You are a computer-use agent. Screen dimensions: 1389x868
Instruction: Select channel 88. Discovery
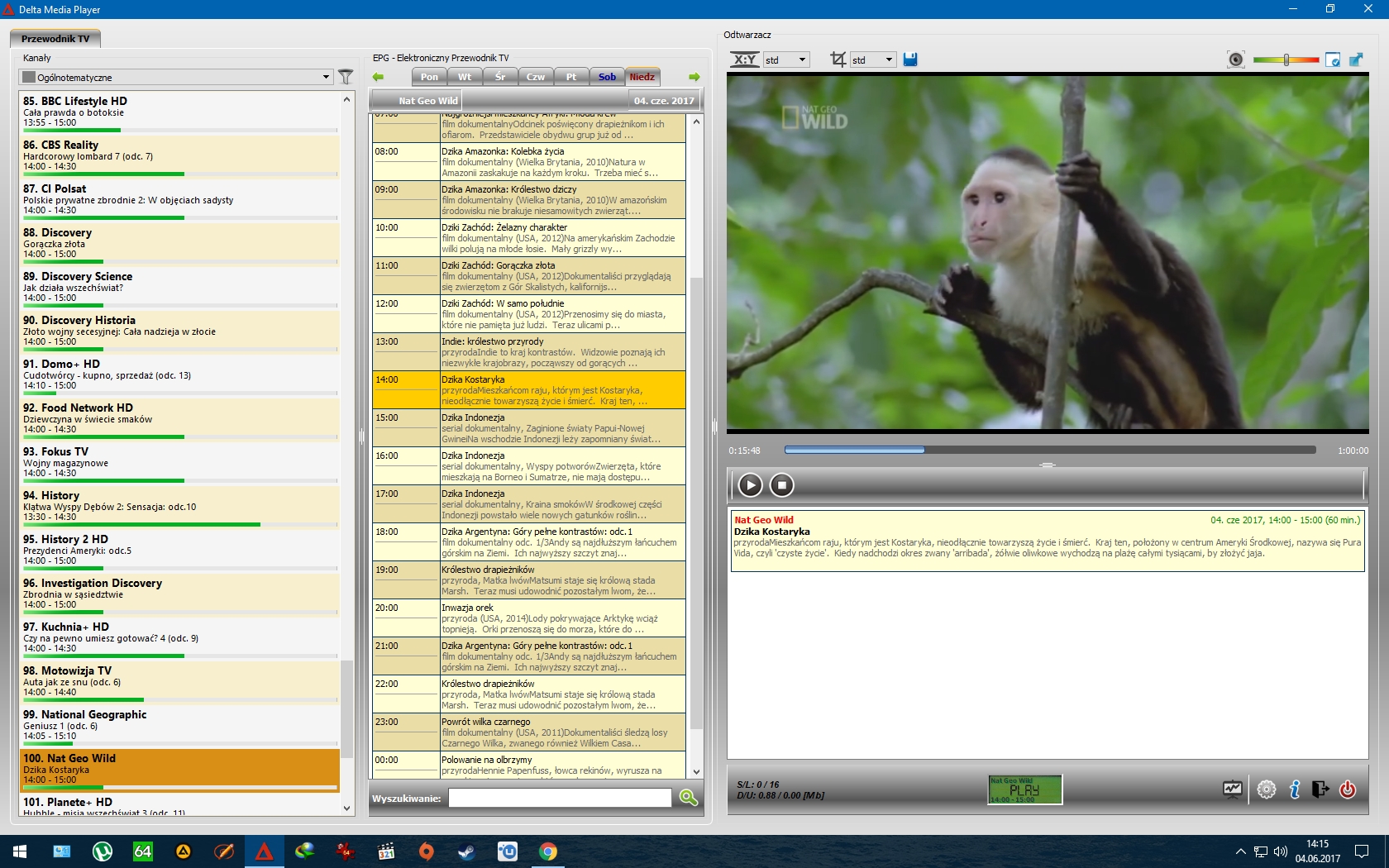pos(179,243)
